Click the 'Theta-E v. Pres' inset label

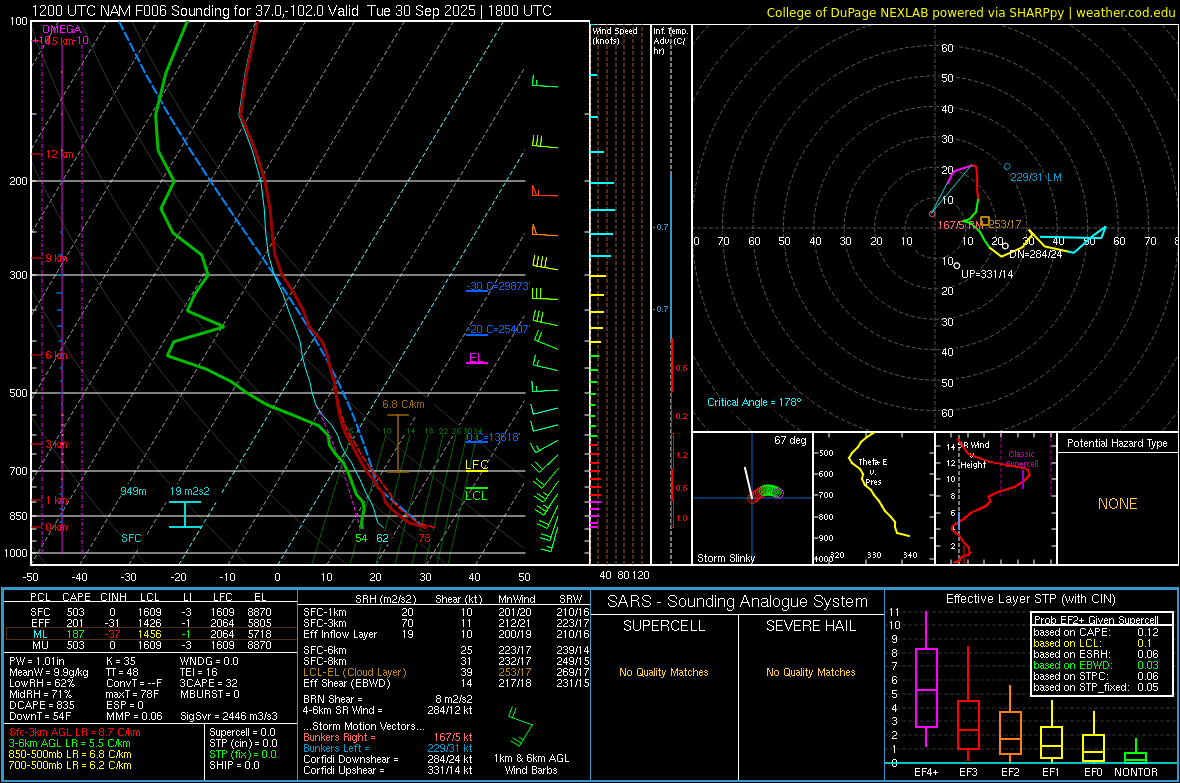click(x=873, y=471)
